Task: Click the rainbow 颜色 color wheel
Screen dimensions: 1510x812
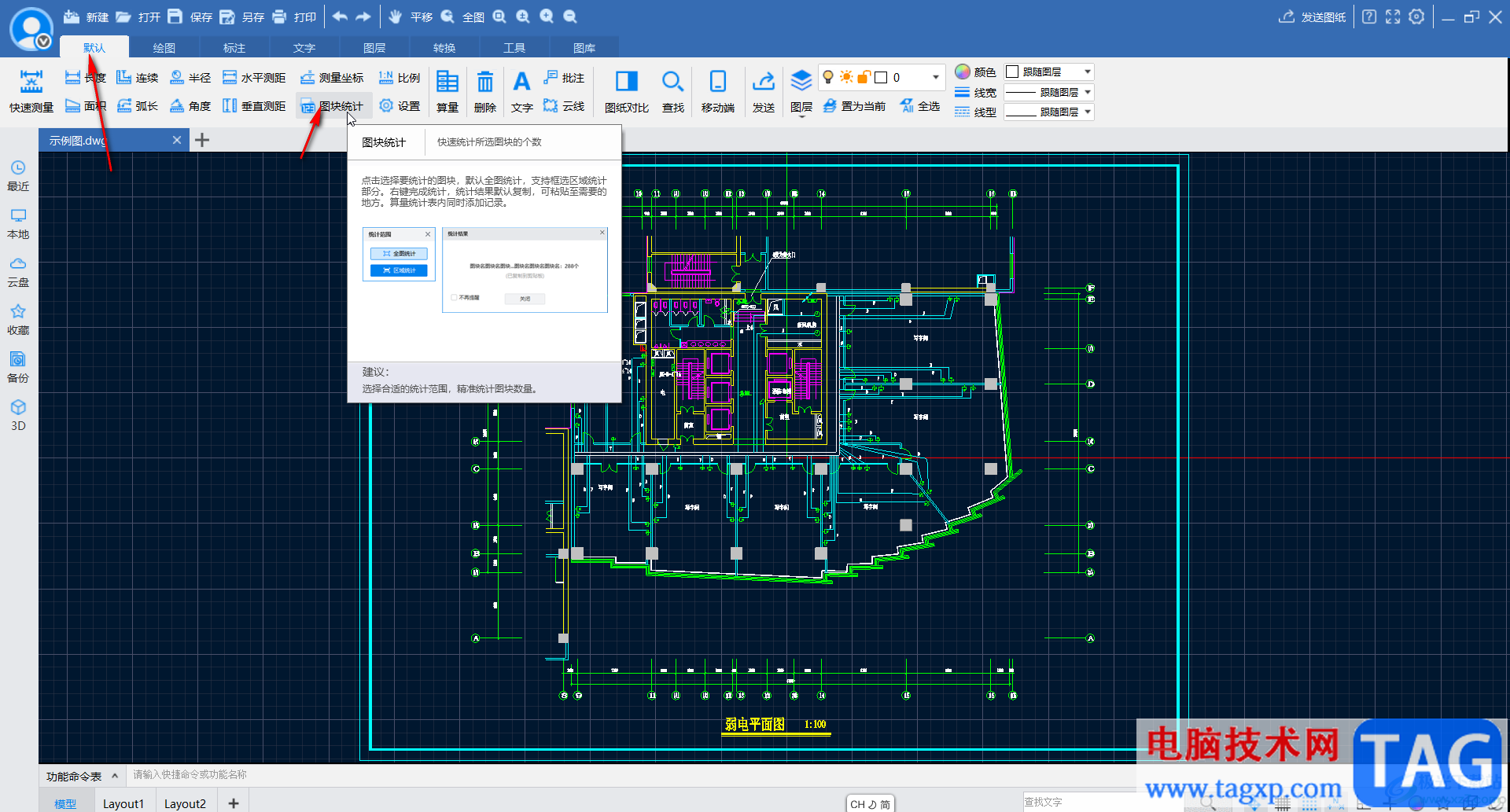Action: (x=963, y=72)
